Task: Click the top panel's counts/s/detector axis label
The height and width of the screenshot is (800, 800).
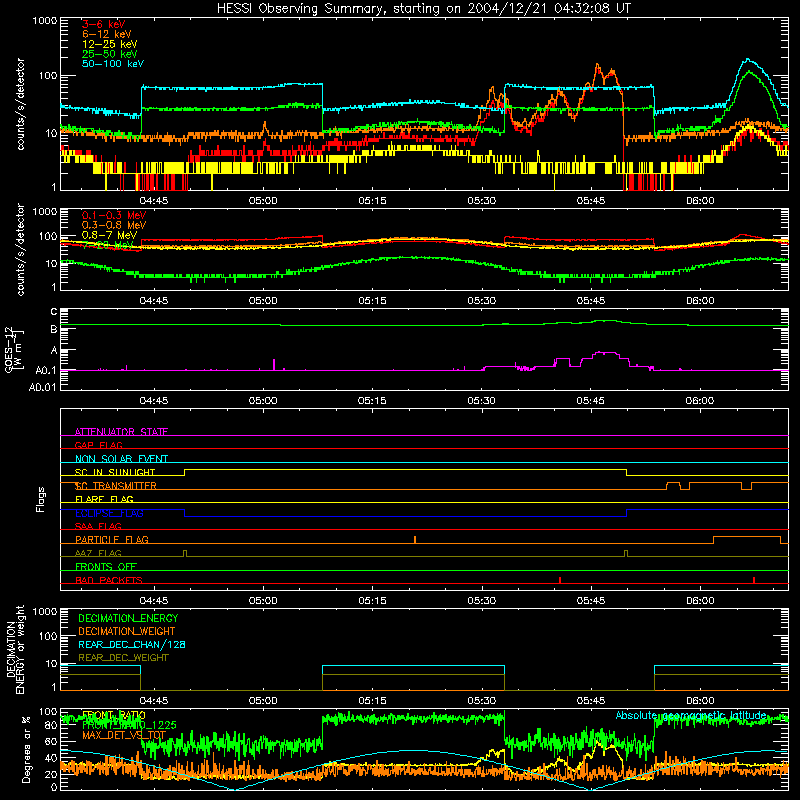Action: tap(20, 104)
